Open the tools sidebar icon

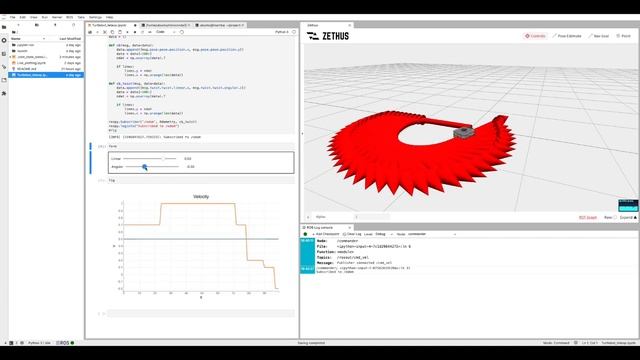[x=4, y=67]
